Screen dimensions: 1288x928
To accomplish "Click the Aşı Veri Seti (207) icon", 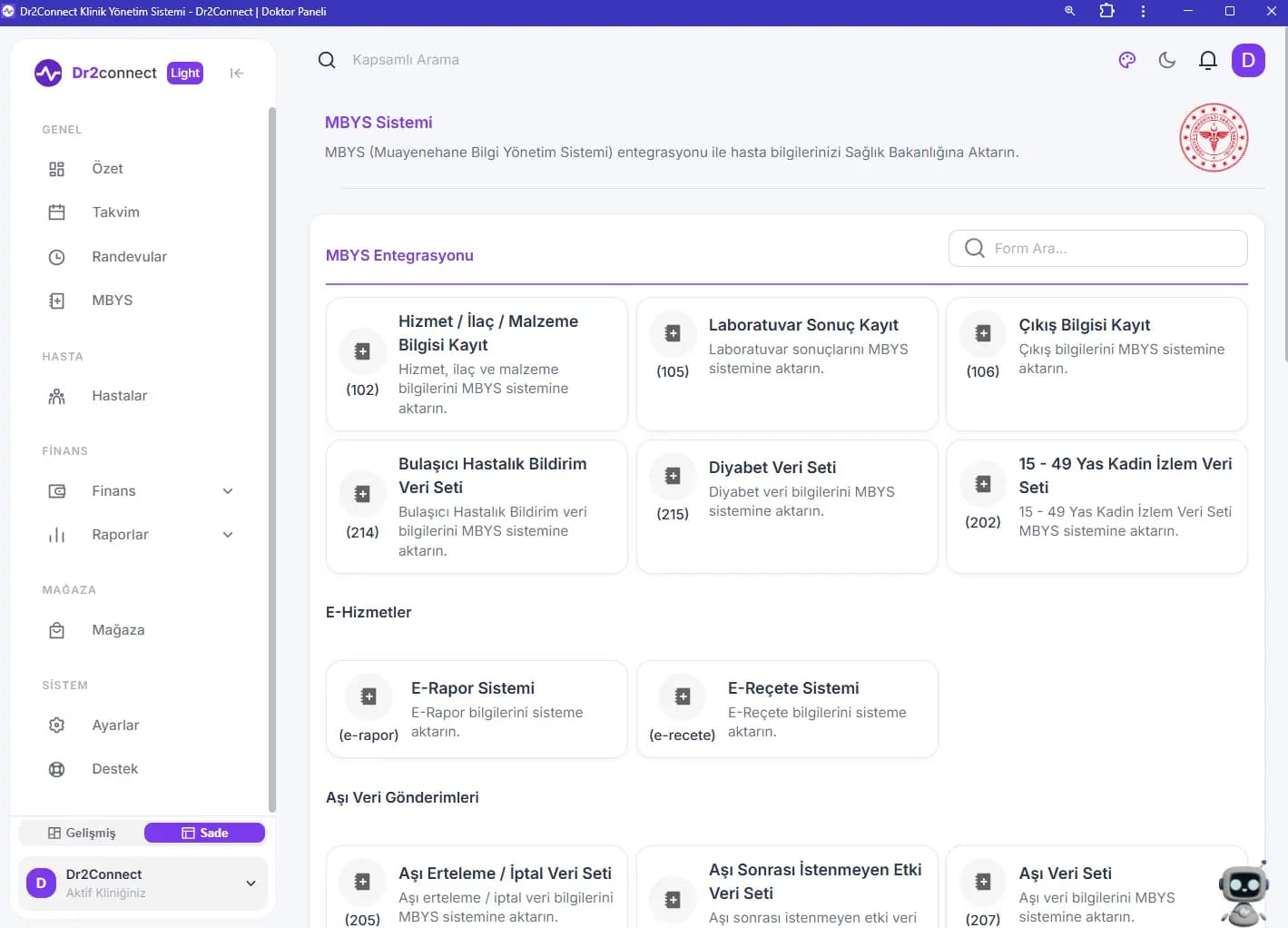I will pos(983,882).
